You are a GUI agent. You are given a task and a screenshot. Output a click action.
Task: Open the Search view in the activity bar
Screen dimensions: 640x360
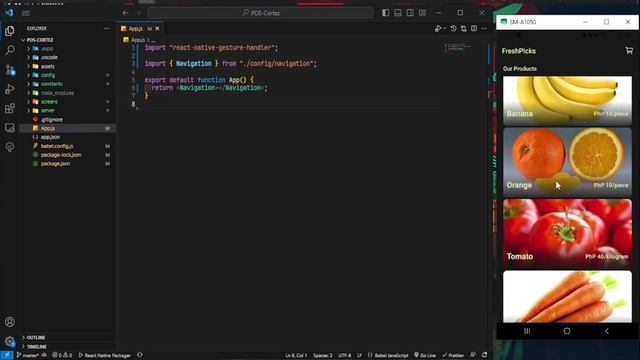[x=9, y=50]
